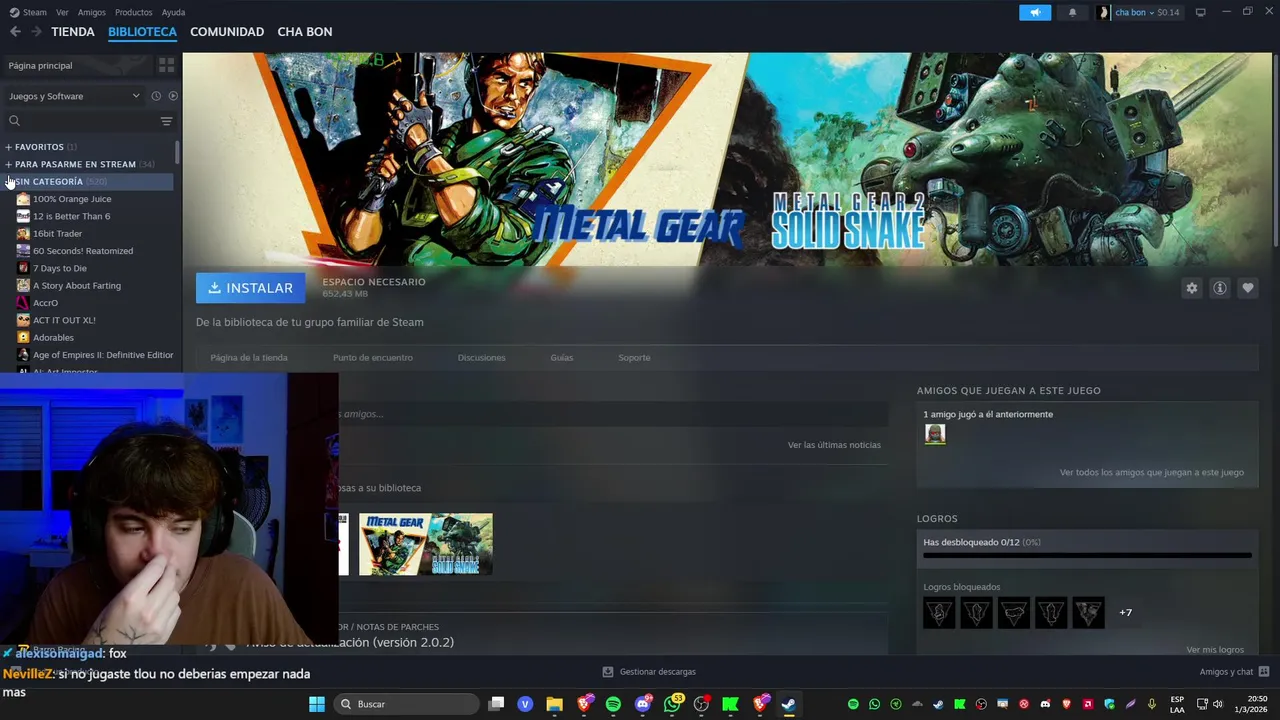1280x720 pixels.
Task: Filter by ready-to-play games icon
Action: [173, 96]
